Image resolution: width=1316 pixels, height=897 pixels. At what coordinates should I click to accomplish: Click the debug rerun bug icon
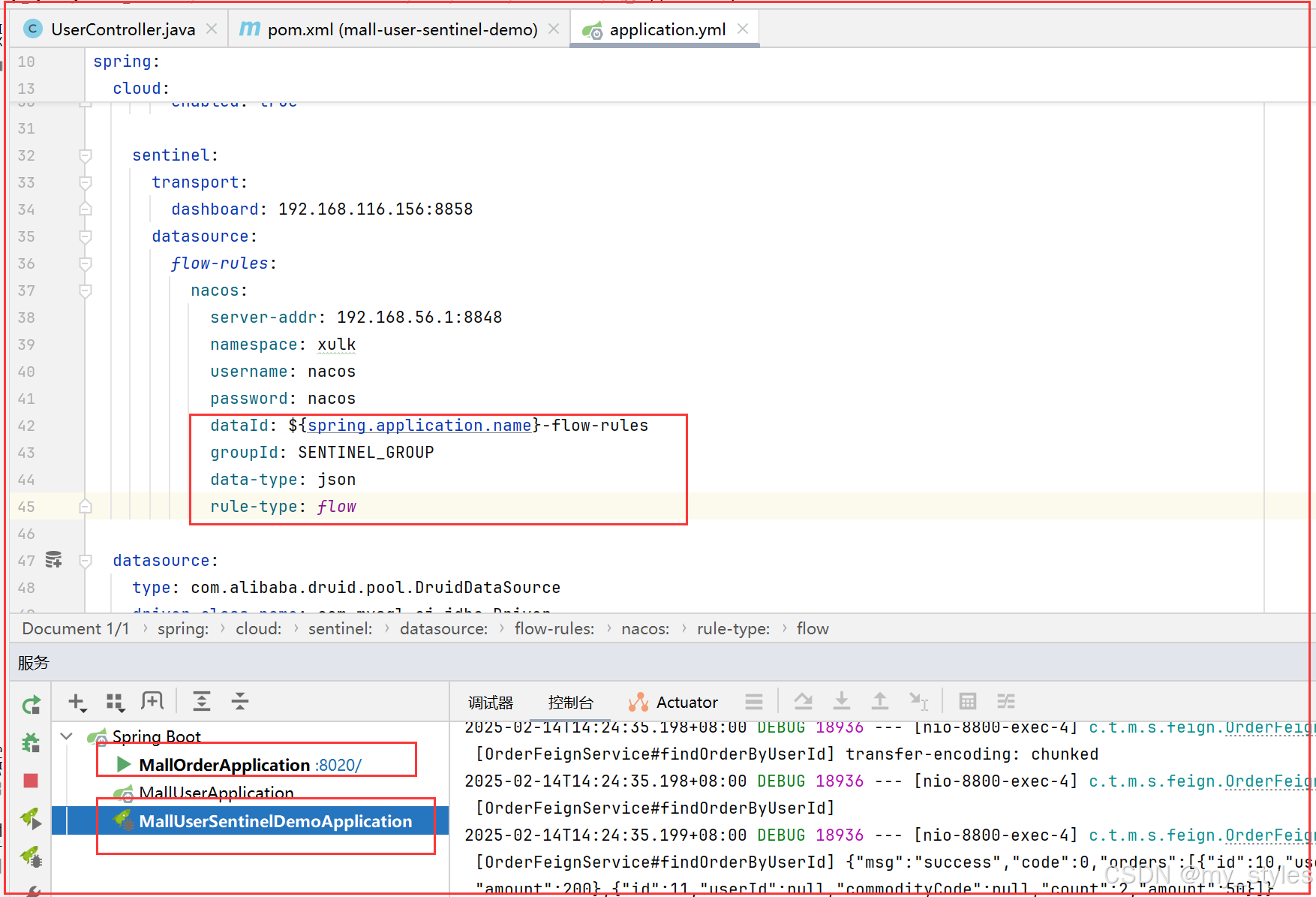(x=31, y=743)
